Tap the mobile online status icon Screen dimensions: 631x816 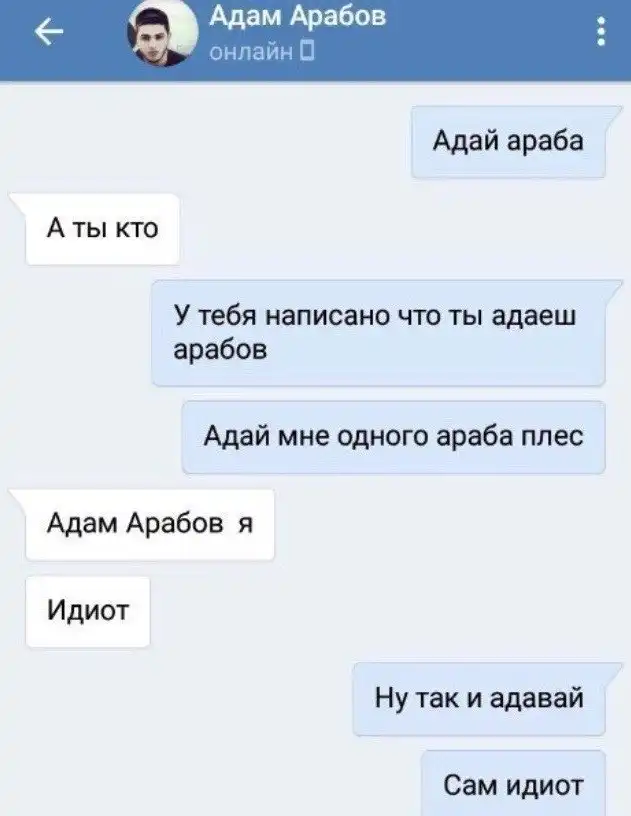point(308,52)
